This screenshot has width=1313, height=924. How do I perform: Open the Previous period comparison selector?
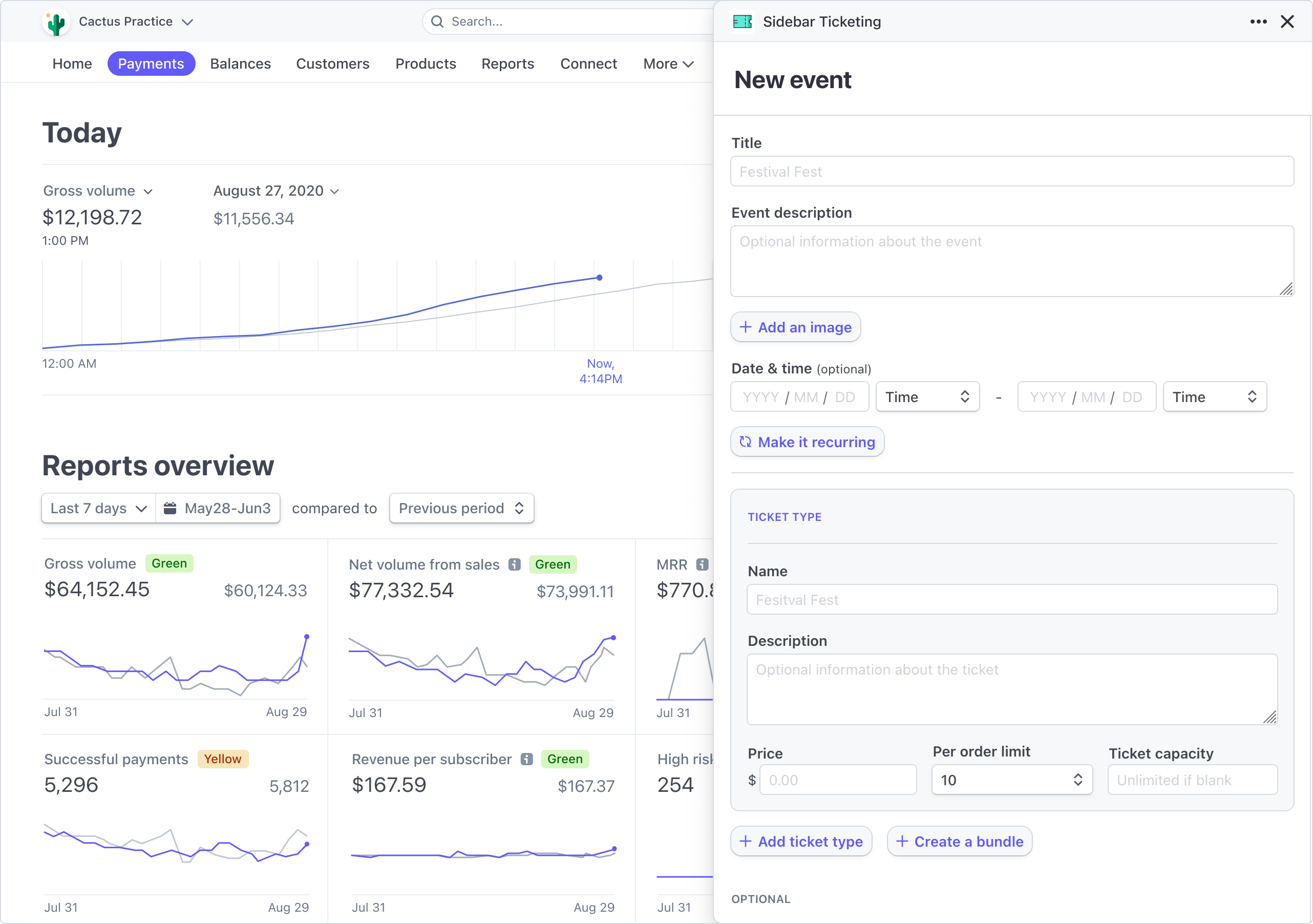click(461, 508)
